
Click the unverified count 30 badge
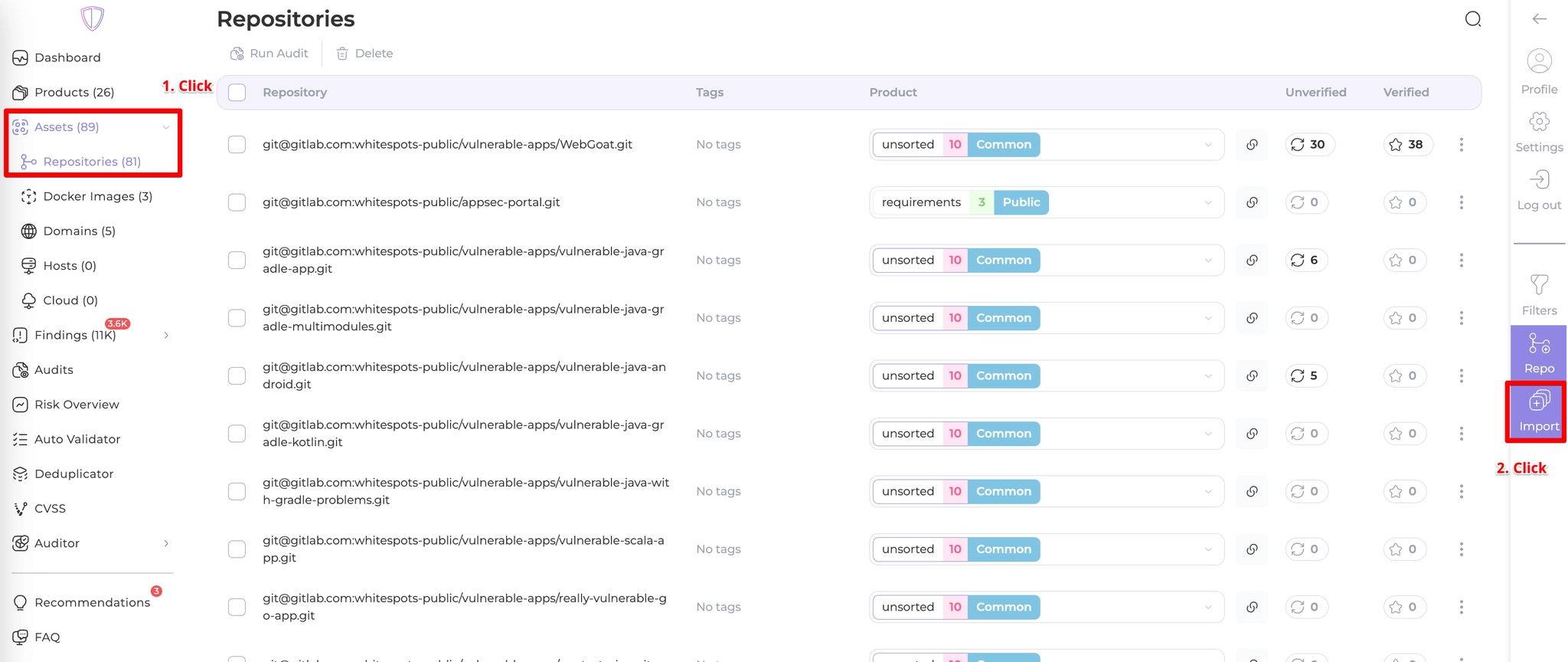coord(1308,145)
